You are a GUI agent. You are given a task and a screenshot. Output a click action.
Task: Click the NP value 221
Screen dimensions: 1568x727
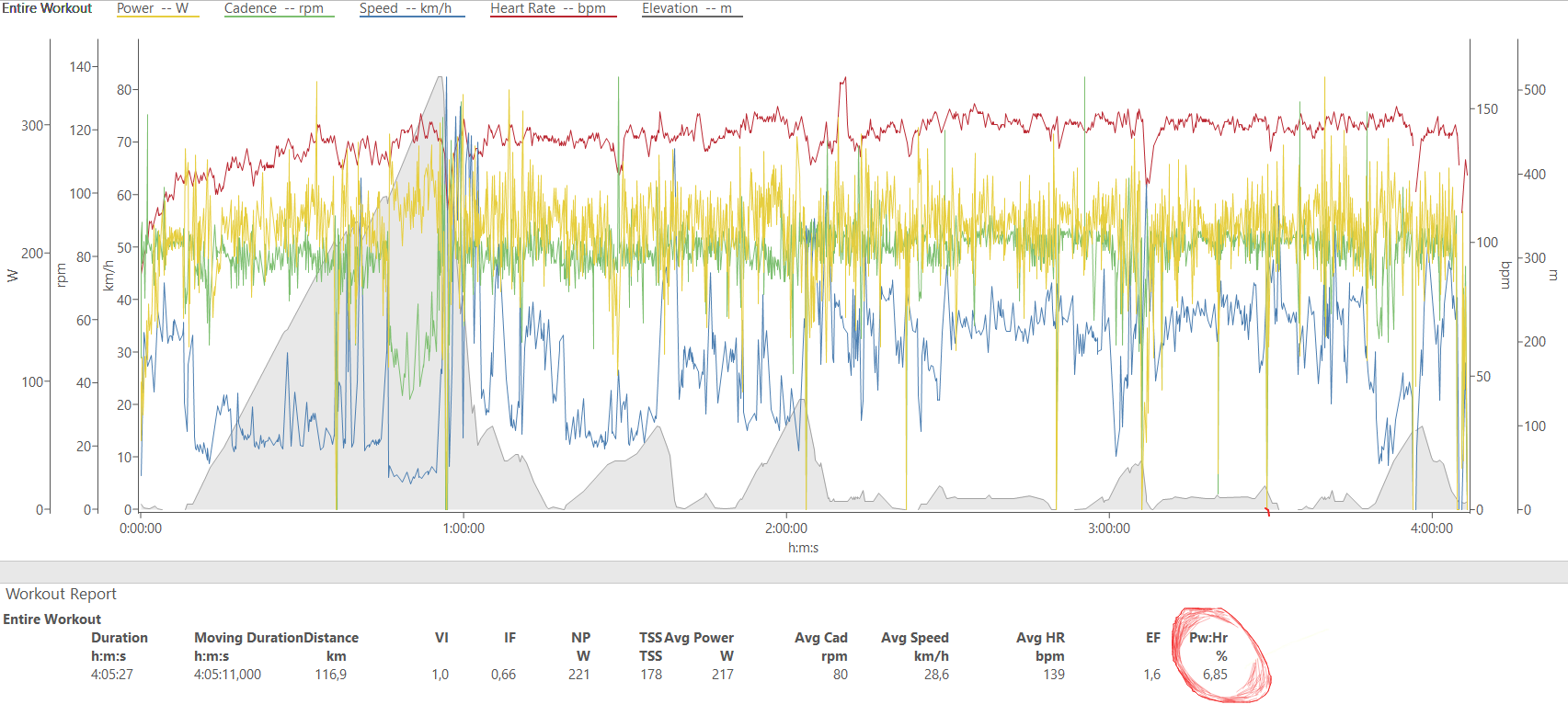coord(579,675)
